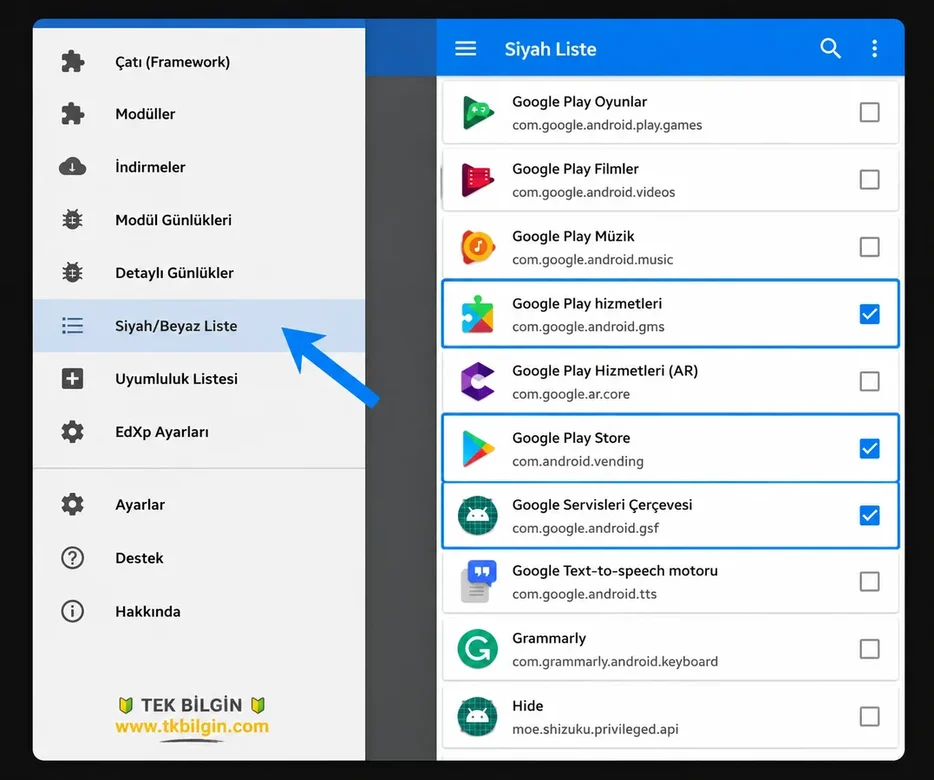Click the cloud download icon beside İndirmeler
Image resolution: width=934 pixels, height=780 pixels.
pos(73,167)
